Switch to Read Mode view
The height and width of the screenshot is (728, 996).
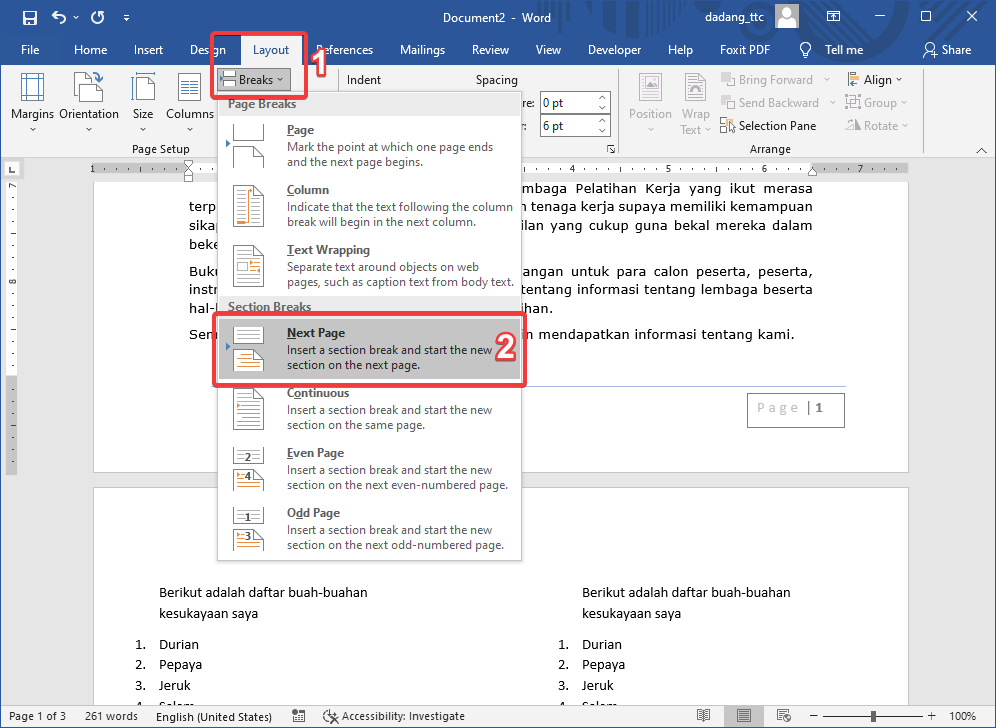[704, 716]
